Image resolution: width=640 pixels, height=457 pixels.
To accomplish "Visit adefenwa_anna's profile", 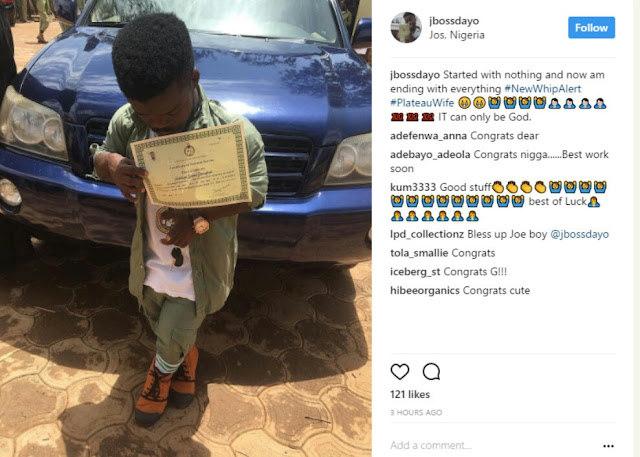I will 429,136.
